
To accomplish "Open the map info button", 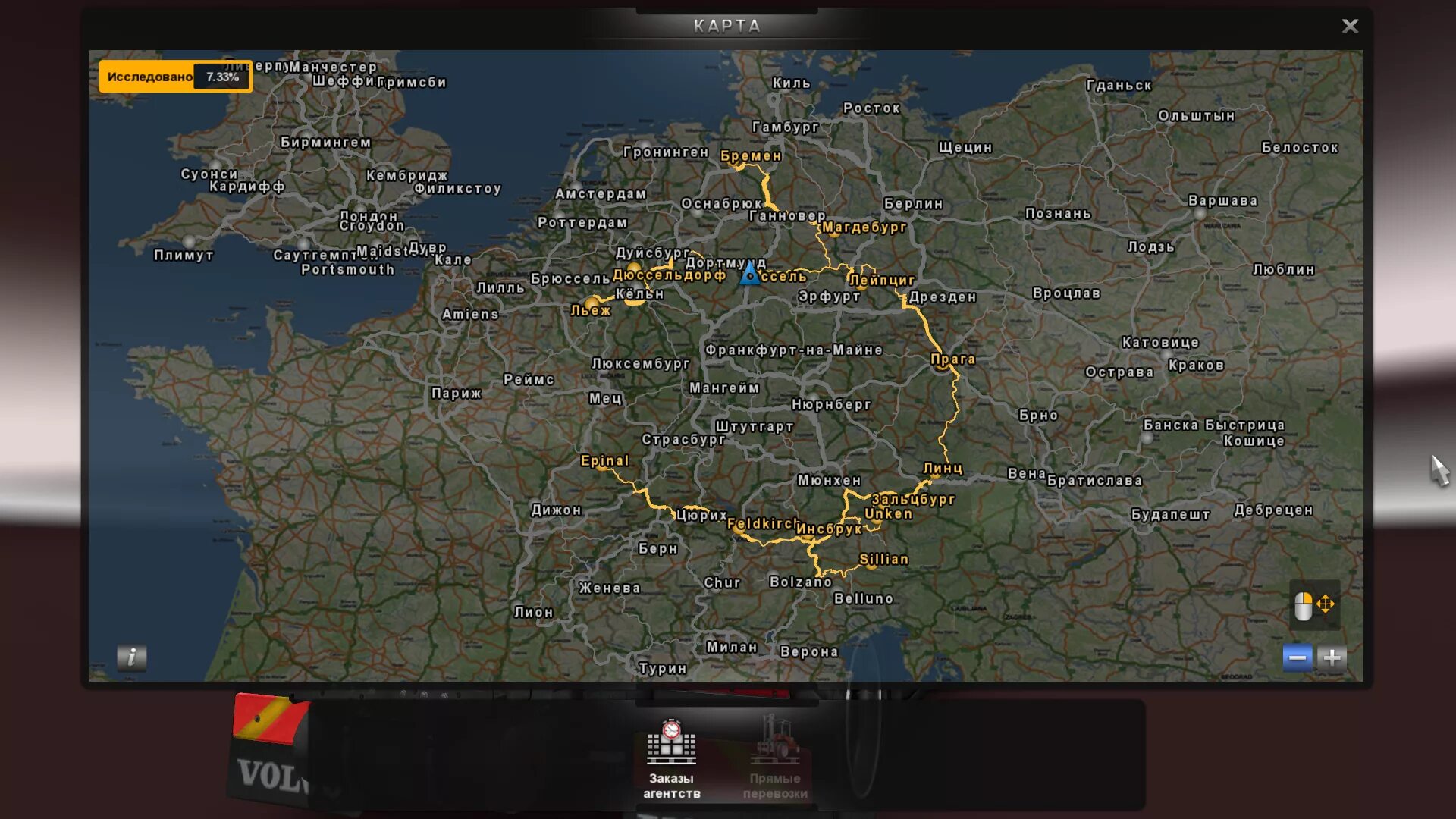I will pyautogui.click(x=132, y=657).
